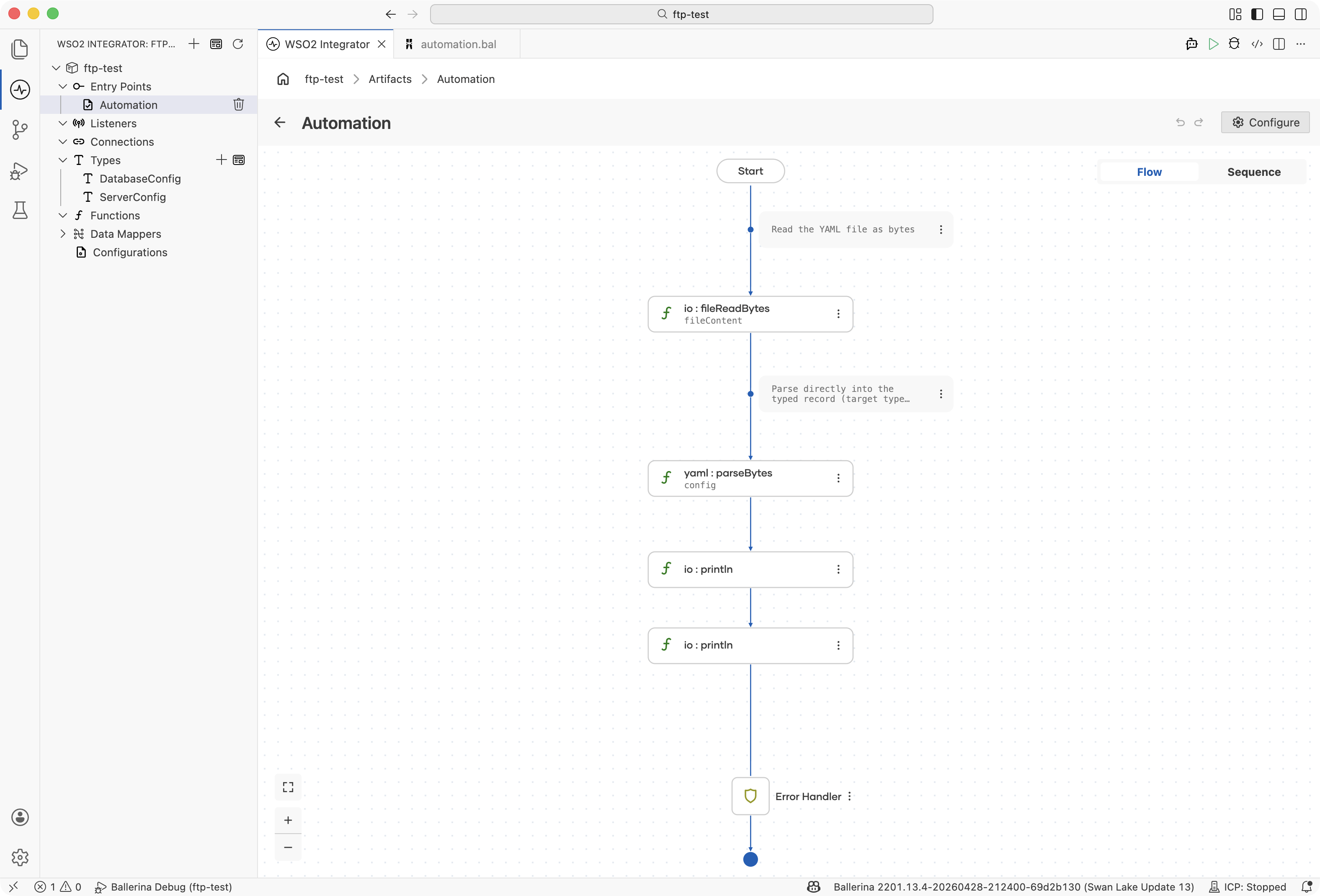Open Run and Debug view icon

click(20, 171)
